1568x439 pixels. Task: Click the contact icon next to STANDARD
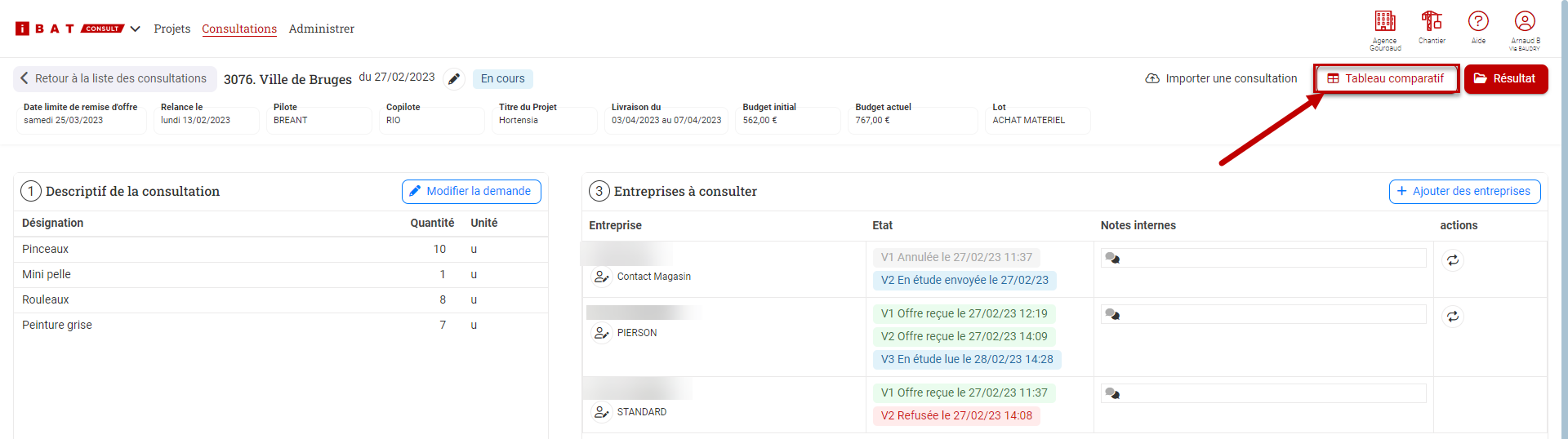(602, 412)
